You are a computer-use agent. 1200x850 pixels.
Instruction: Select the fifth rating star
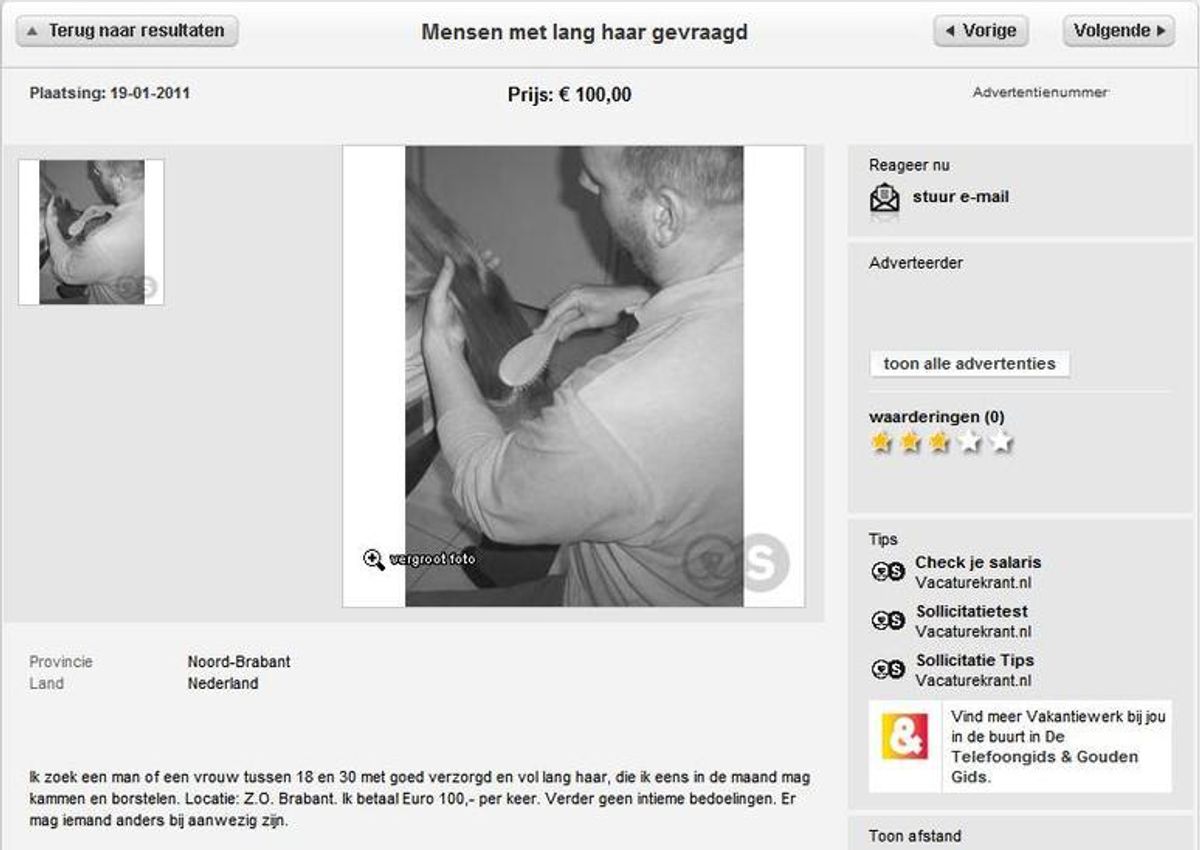1001,442
